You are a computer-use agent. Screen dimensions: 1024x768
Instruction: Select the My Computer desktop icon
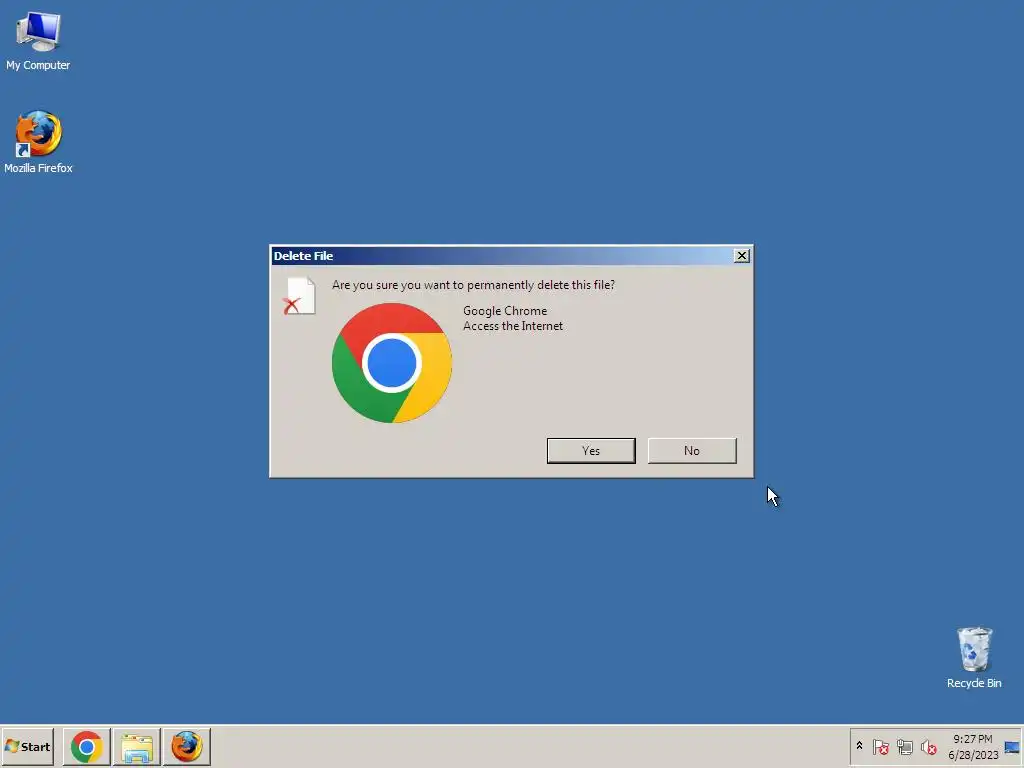[38, 40]
